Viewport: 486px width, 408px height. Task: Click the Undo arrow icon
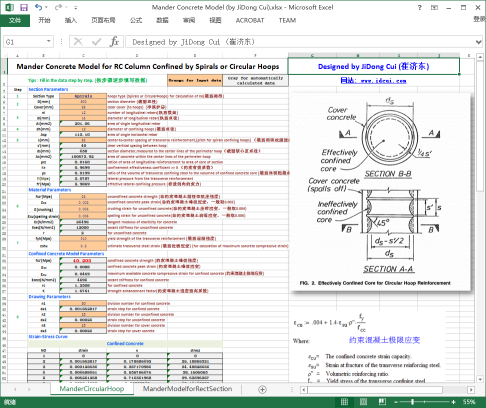(39, 7)
